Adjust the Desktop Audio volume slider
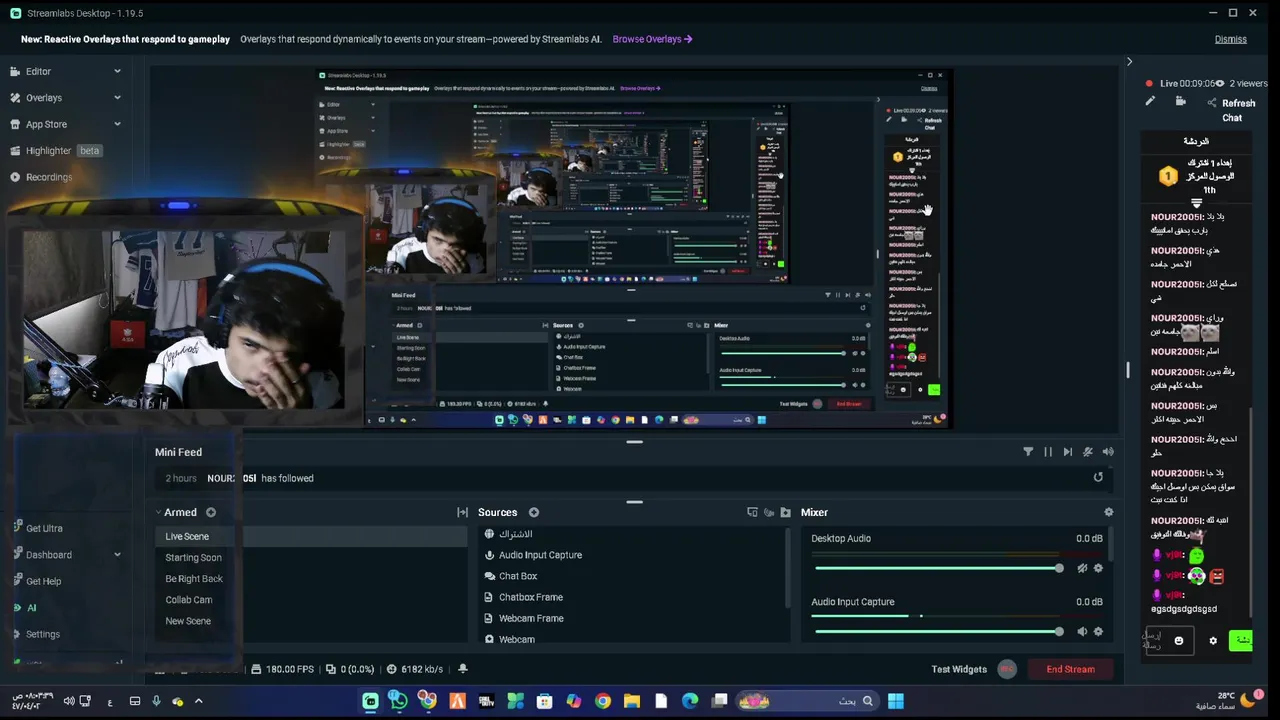Image resolution: width=1280 pixels, height=720 pixels. point(938,568)
